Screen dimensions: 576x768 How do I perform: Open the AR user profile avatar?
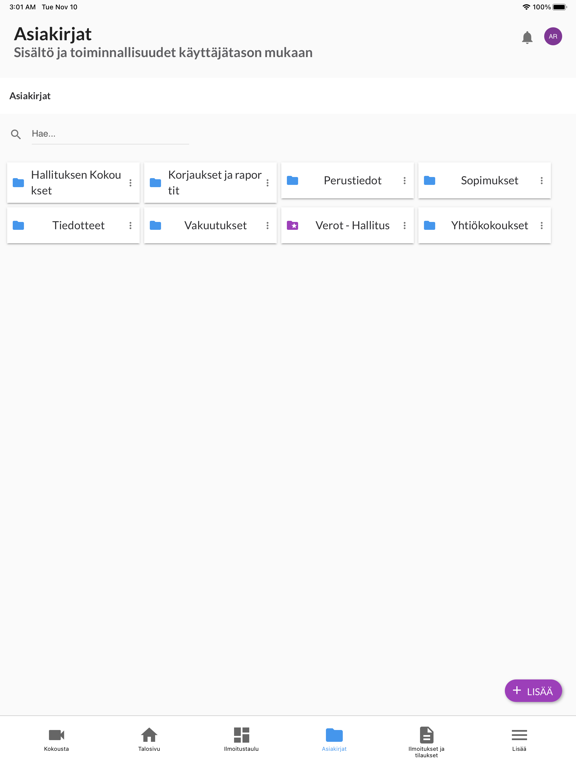553,36
